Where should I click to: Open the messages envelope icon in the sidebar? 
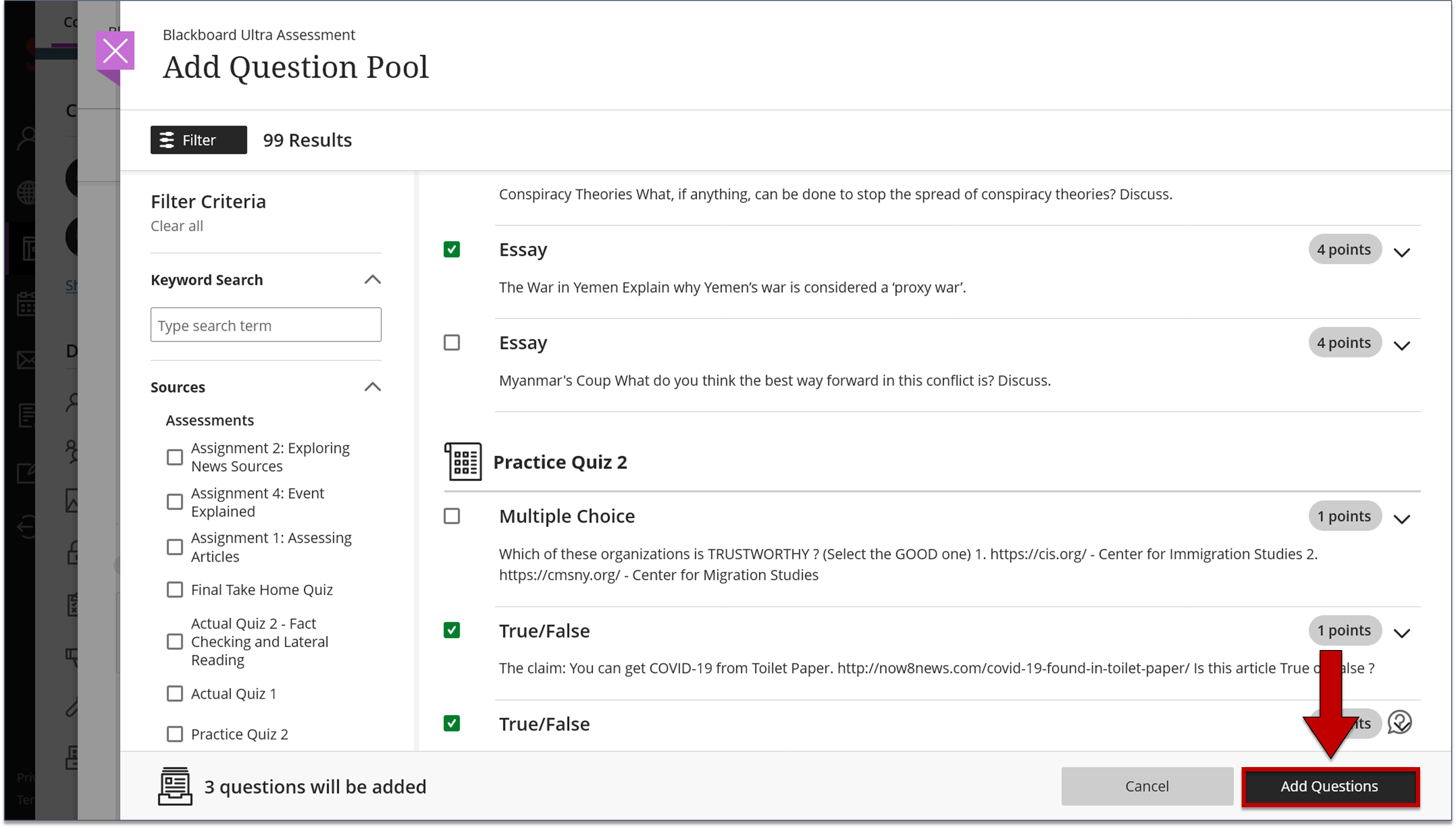click(x=25, y=359)
